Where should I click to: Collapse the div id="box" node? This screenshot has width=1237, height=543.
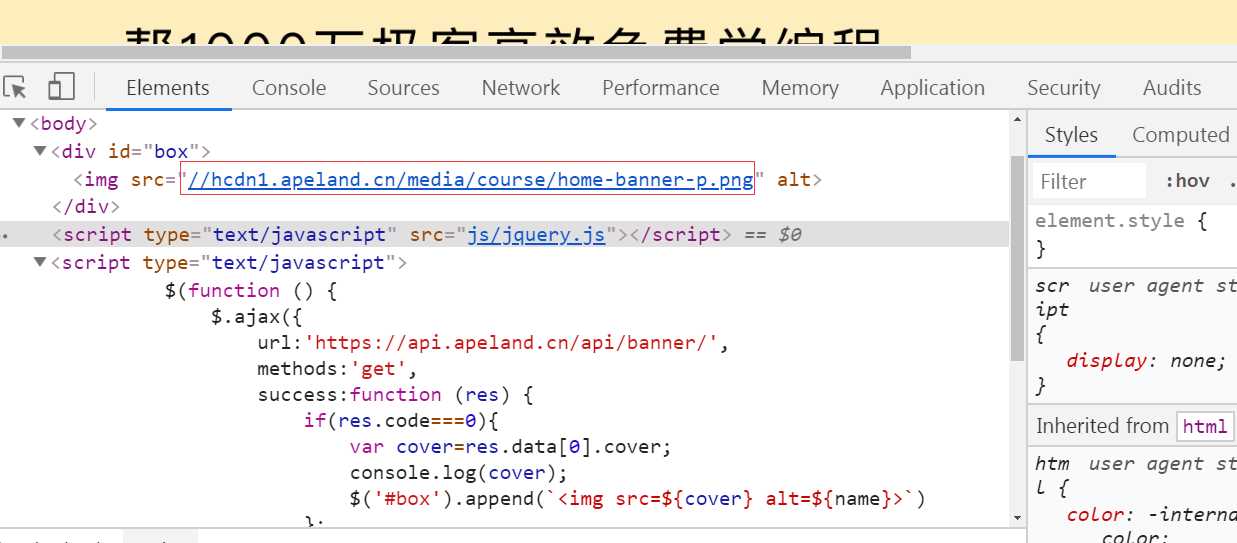click(x=40, y=152)
